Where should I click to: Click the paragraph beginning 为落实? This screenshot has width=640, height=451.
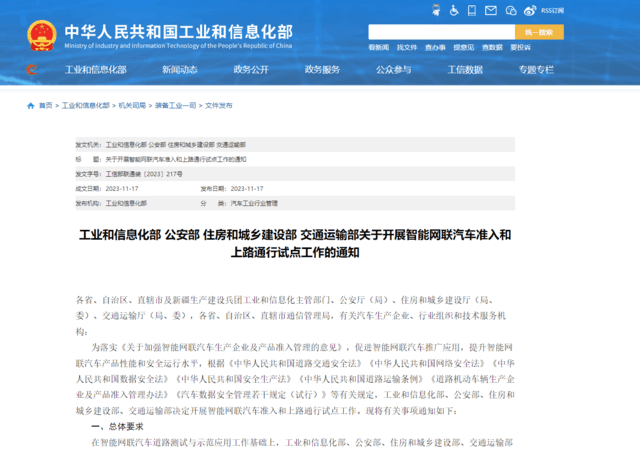pyautogui.click(x=295, y=379)
